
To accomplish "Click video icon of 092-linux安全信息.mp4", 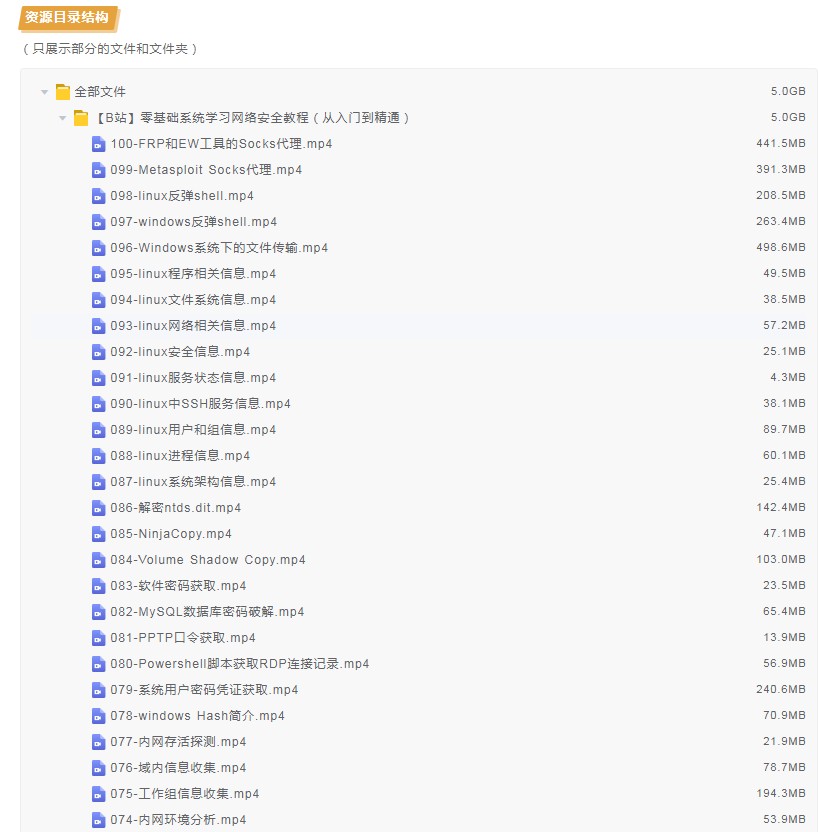I will [x=99, y=352].
